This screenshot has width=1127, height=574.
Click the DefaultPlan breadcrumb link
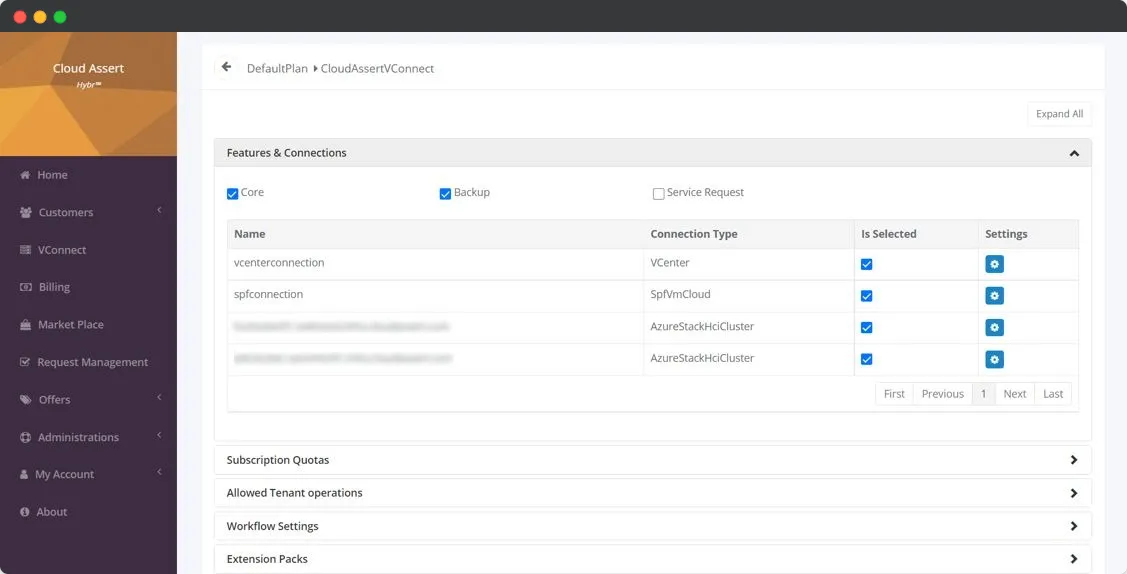(x=277, y=69)
